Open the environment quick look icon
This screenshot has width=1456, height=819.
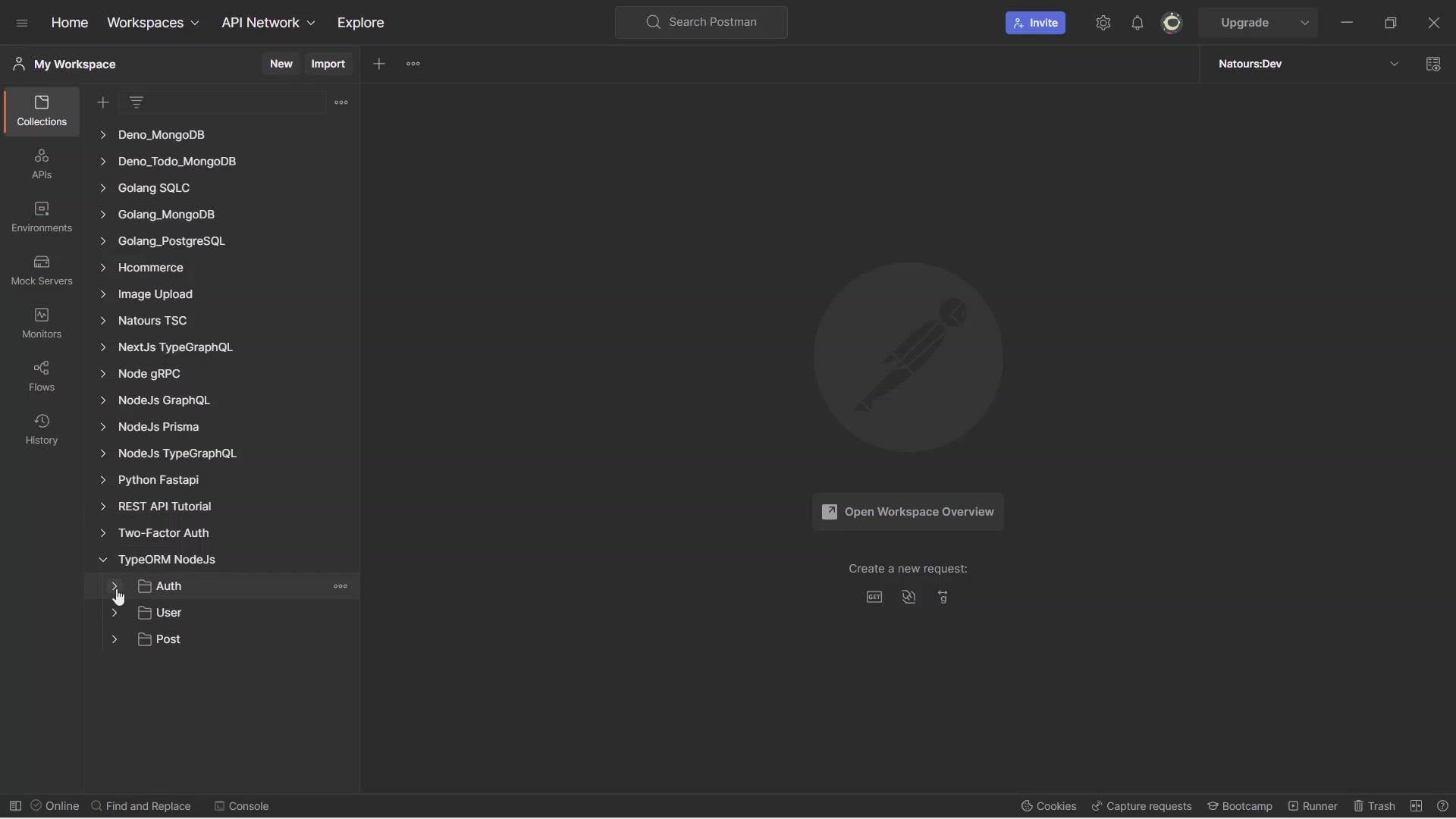pos(1433,64)
